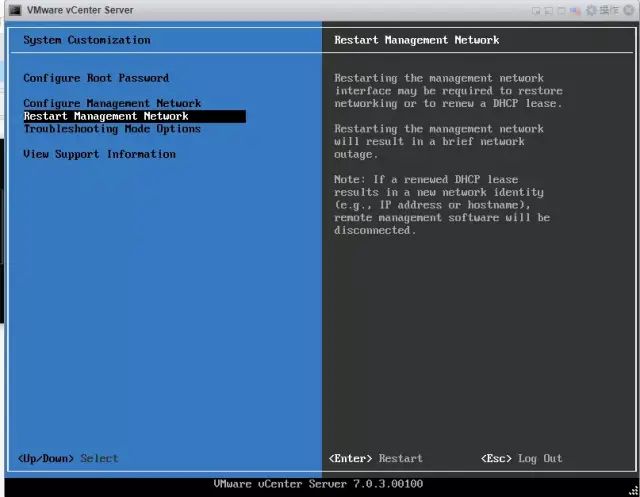Viewport: 640px width, 497px height.
Task: Click the <Enter> Restart hint
Action: click(x=376, y=458)
